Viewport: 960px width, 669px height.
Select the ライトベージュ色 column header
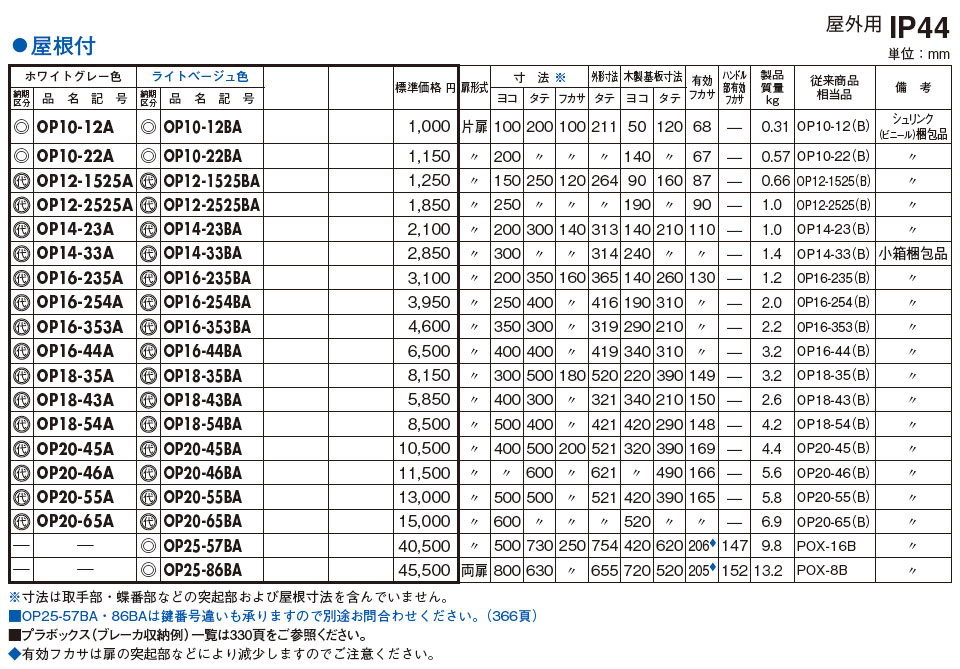pyautogui.click(x=200, y=76)
